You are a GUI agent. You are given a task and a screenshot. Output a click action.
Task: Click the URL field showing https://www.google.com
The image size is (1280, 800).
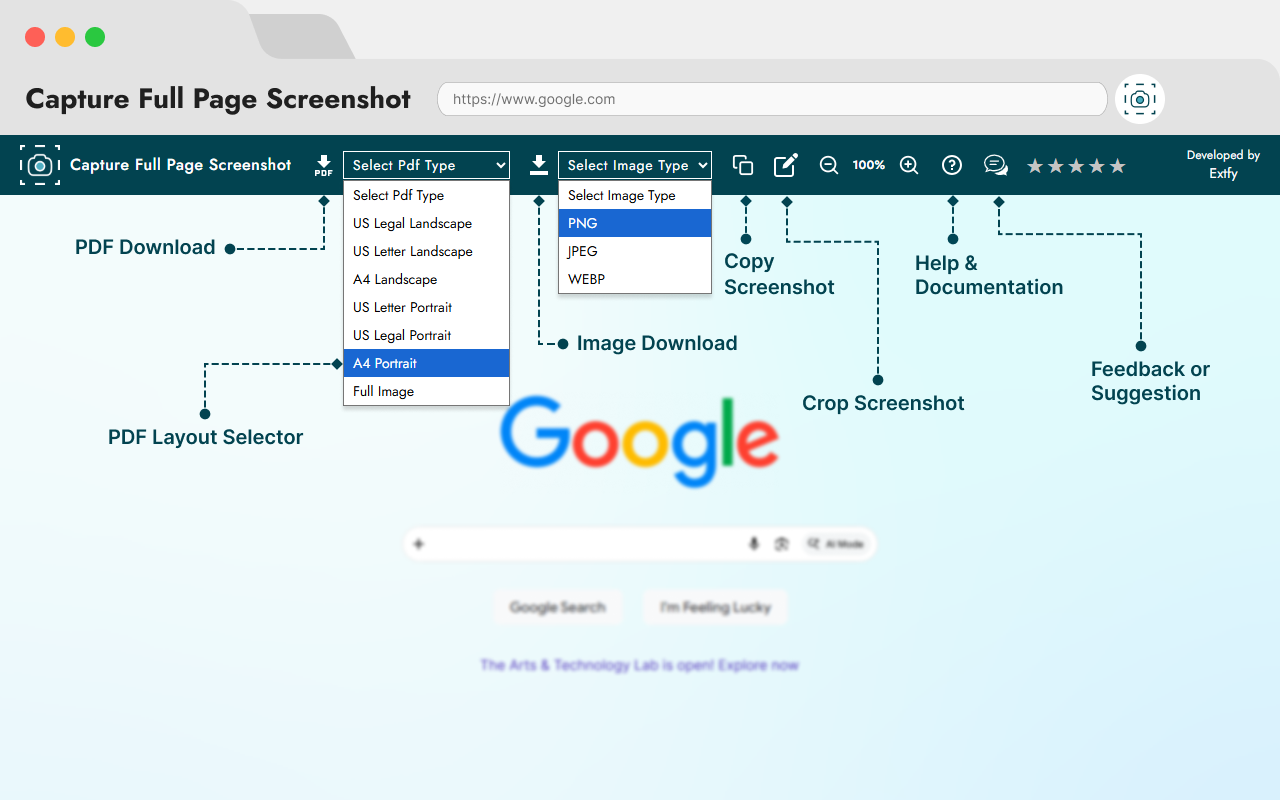pos(772,99)
